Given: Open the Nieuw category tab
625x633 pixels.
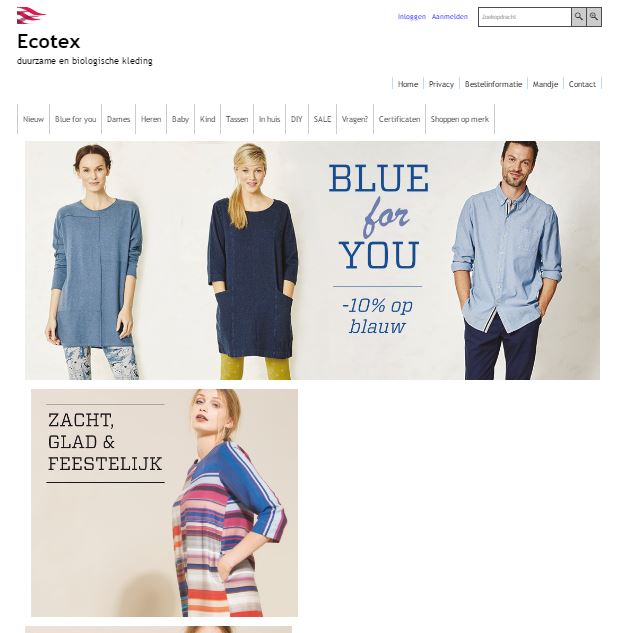Looking at the screenshot, I should (33, 119).
